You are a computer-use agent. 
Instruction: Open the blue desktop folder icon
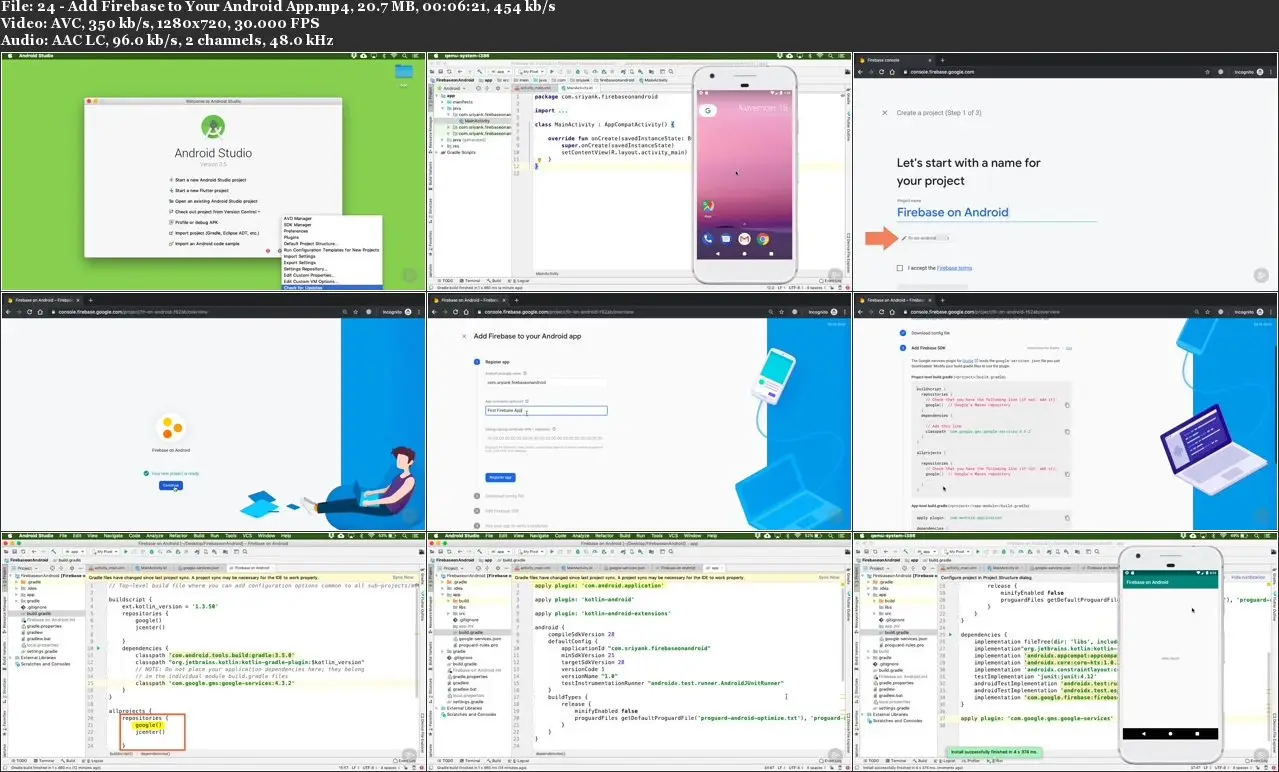(404, 71)
